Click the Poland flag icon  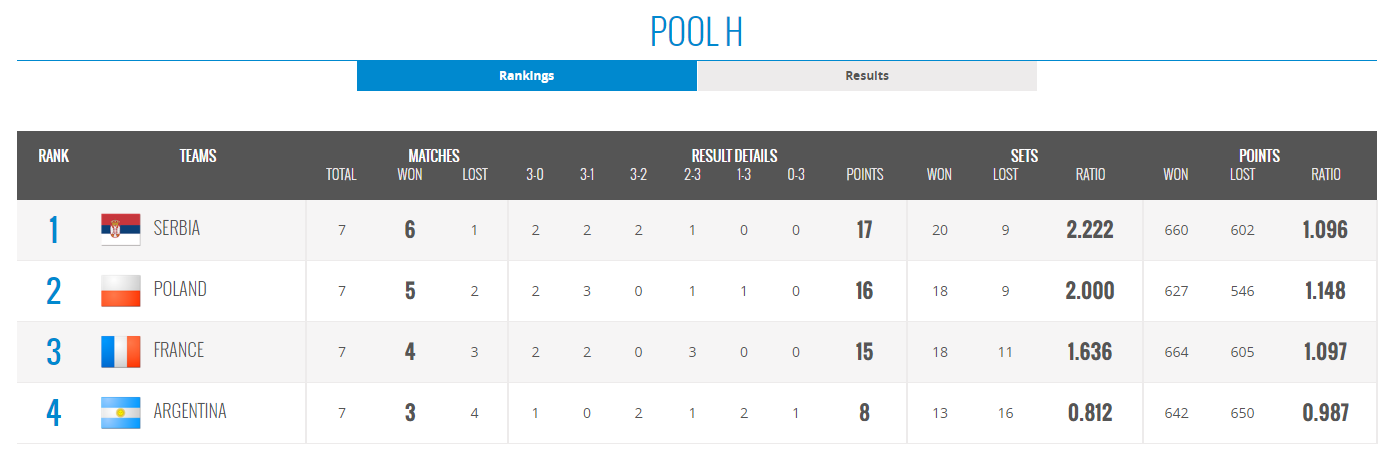click(x=120, y=291)
